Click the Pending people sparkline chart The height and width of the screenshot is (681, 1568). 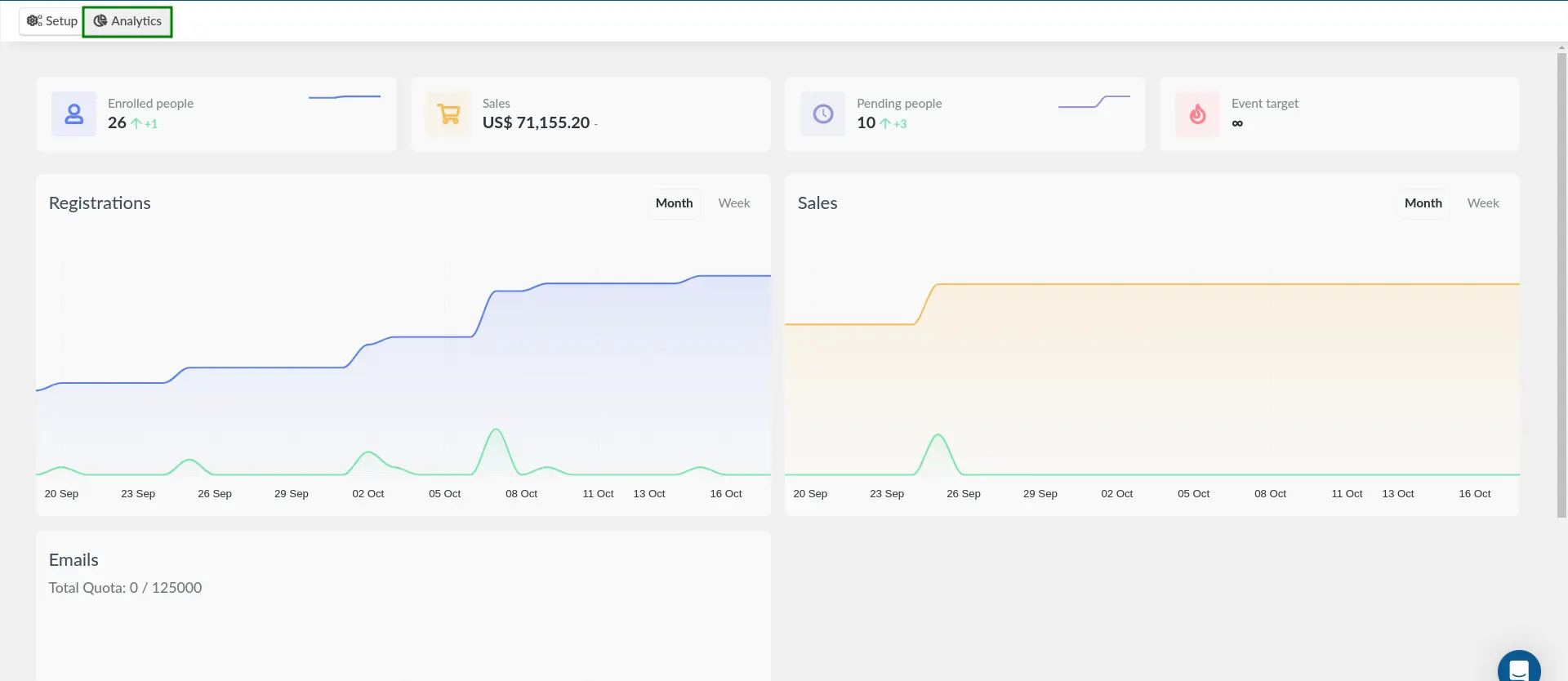1094,101
